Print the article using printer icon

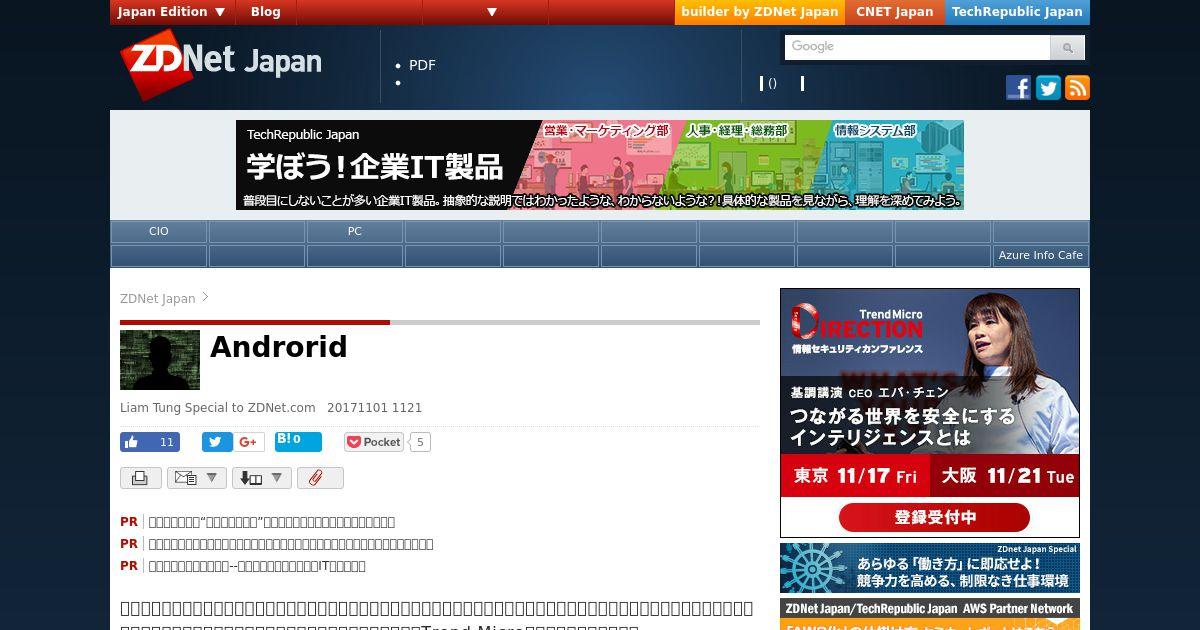(141, 478)
